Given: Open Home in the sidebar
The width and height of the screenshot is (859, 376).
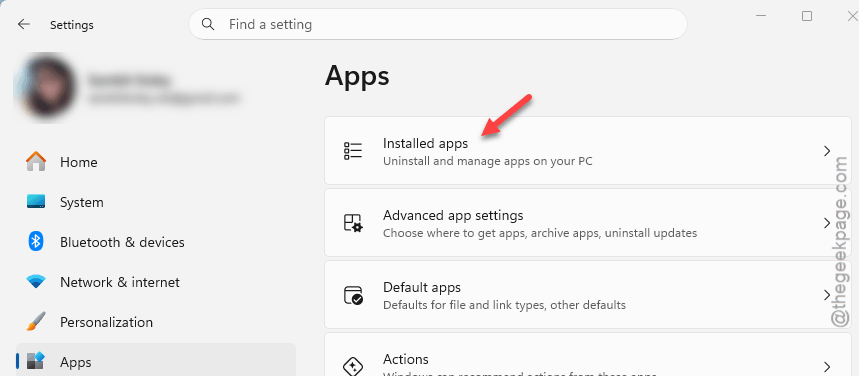Looking at the screenshot, I should (x=156, y=162).
